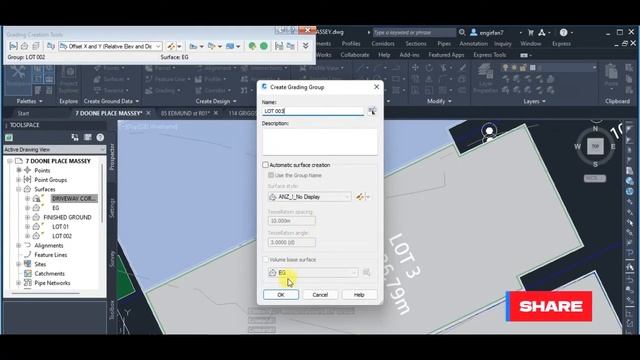Click the name template icon beside Name field
This screenshot has width=640, height=360.
372,111
